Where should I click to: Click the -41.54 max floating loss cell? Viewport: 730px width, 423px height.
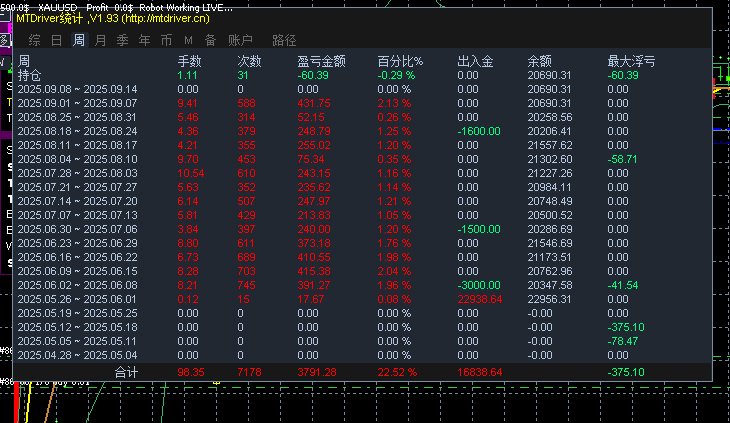point(622,285)
